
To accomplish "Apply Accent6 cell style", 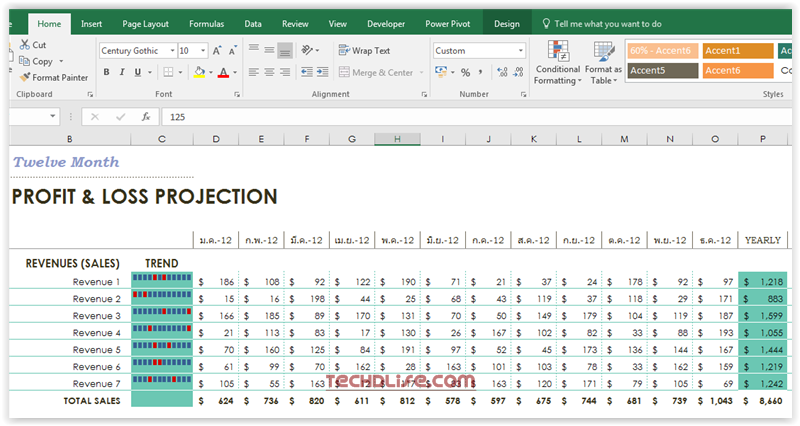I will [738, 70].
